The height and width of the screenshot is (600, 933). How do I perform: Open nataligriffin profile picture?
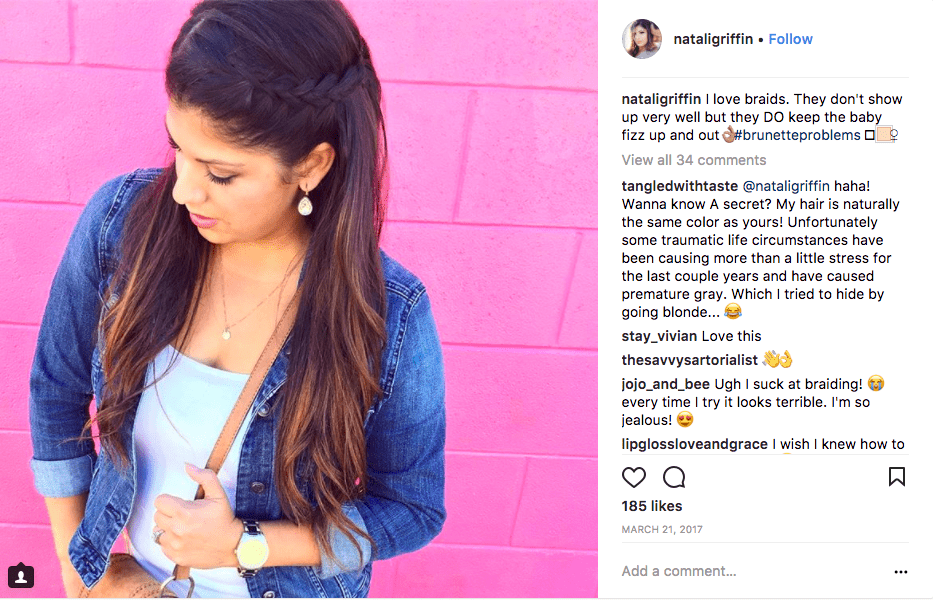click(x=642, y=39)
